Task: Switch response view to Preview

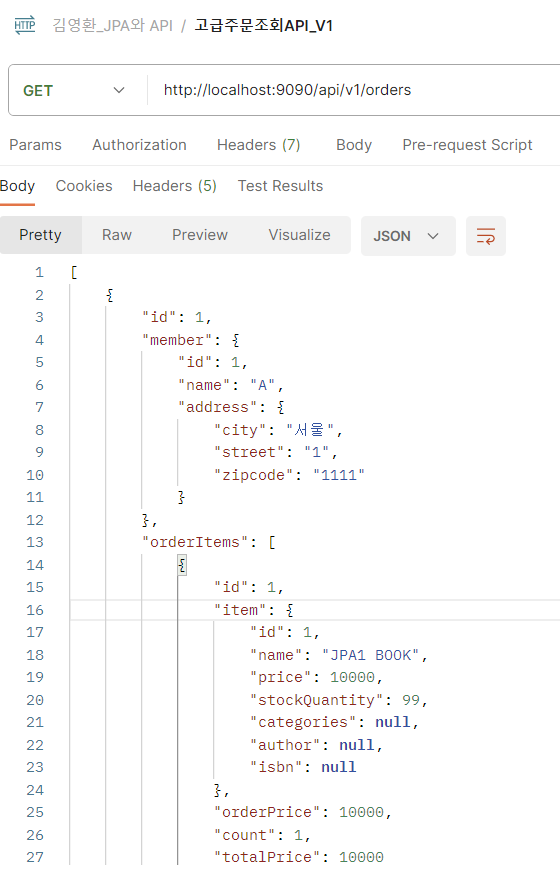Action: [x=200, y=235]
